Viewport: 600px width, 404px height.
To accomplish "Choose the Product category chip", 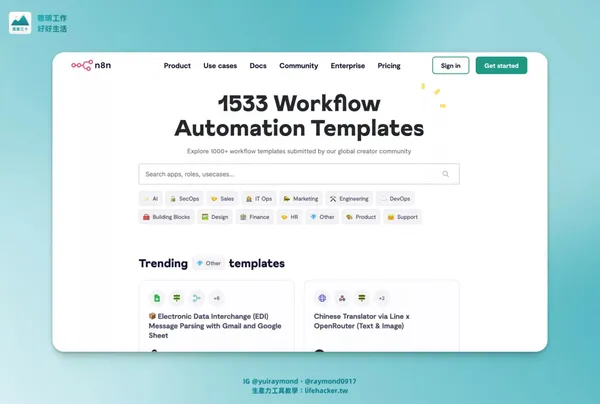I will [x=361, y=217].
